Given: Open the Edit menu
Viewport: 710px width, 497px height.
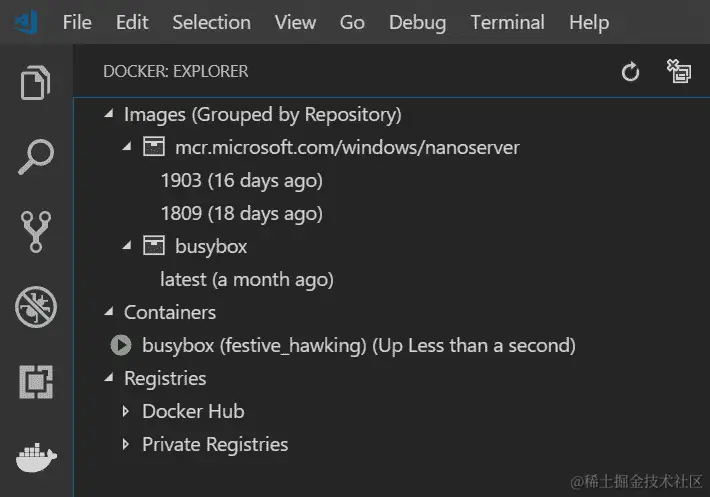Looking at the screenshot, I should pos(132,22).
